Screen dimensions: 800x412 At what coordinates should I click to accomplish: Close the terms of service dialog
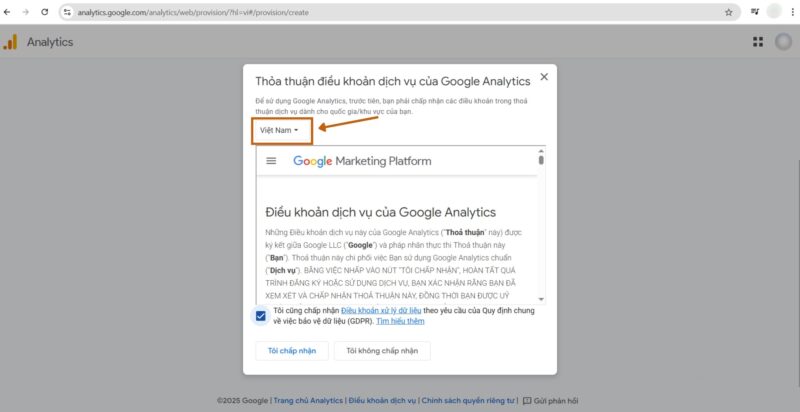click(x=544, y=77)
